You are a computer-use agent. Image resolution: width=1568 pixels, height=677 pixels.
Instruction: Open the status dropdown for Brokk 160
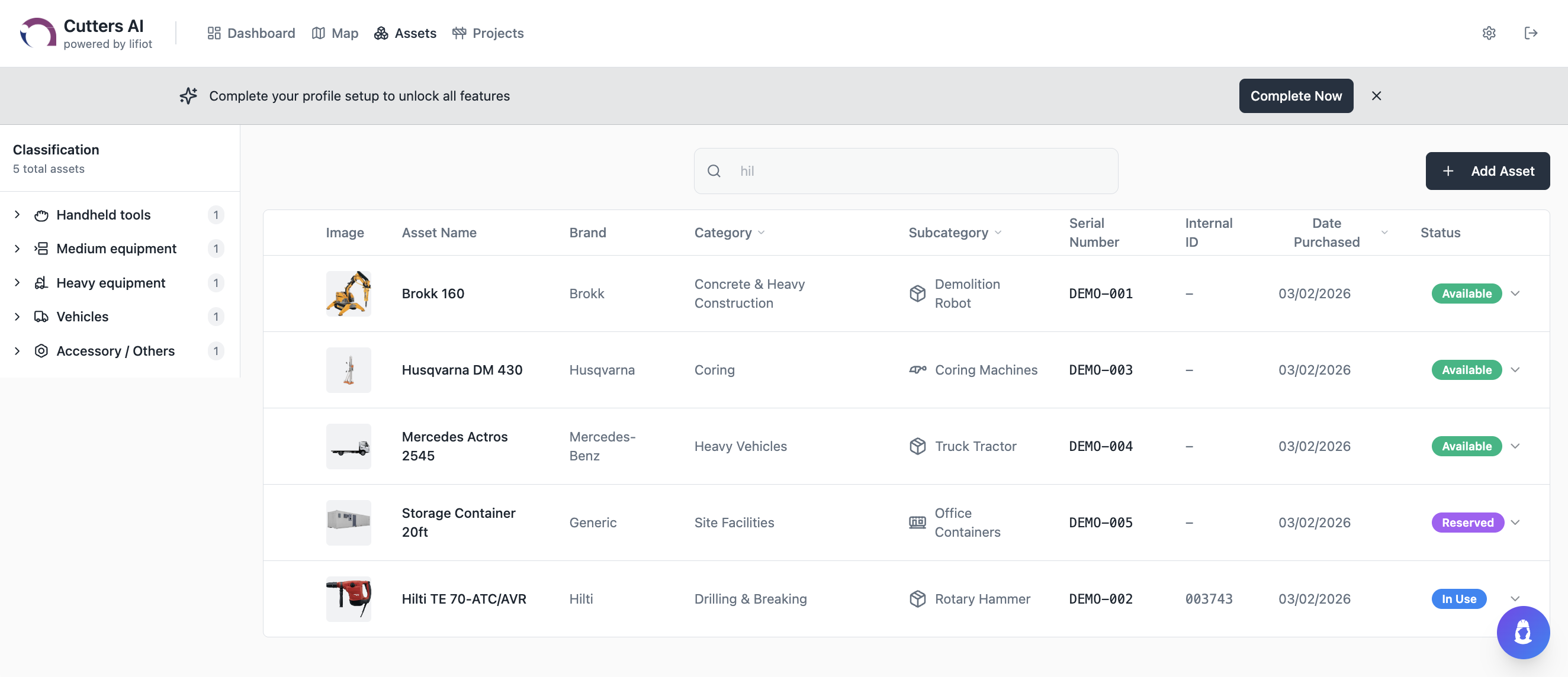pos(1515,293)
